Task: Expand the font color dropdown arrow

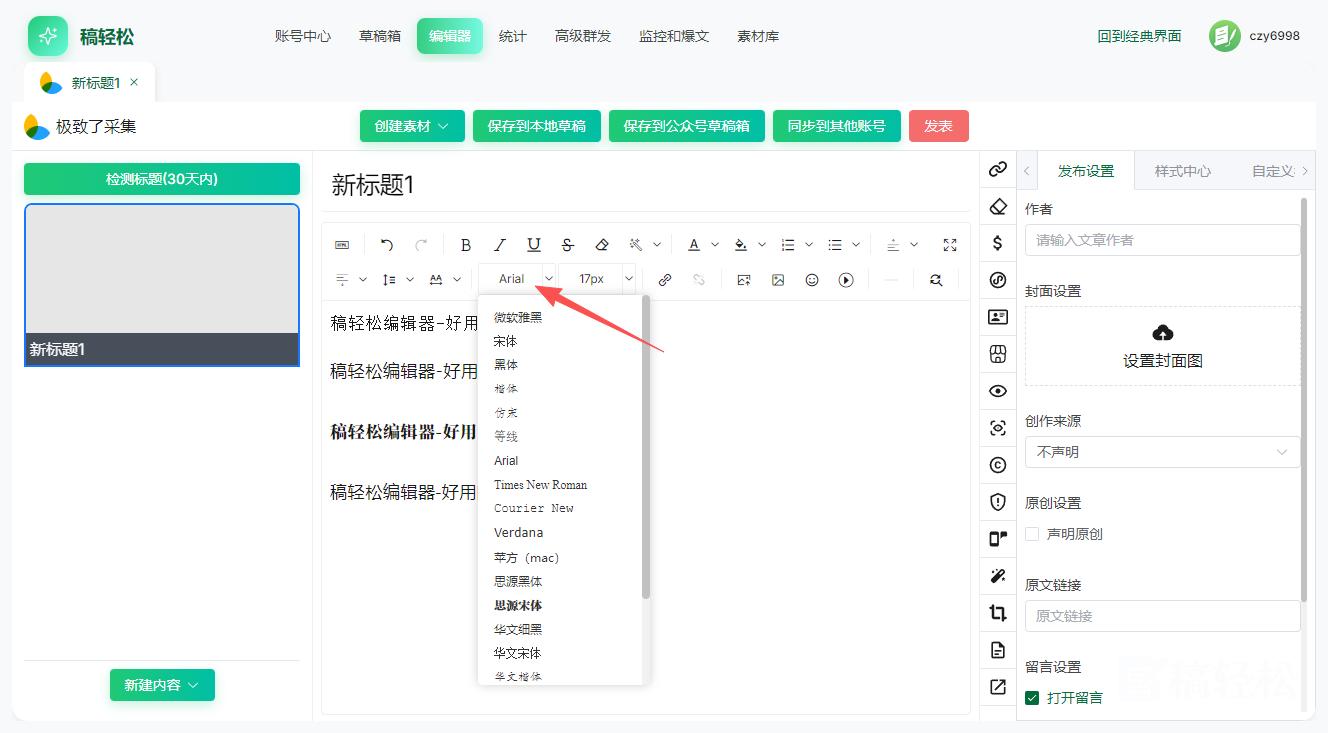Action: (x=715, y=245)
